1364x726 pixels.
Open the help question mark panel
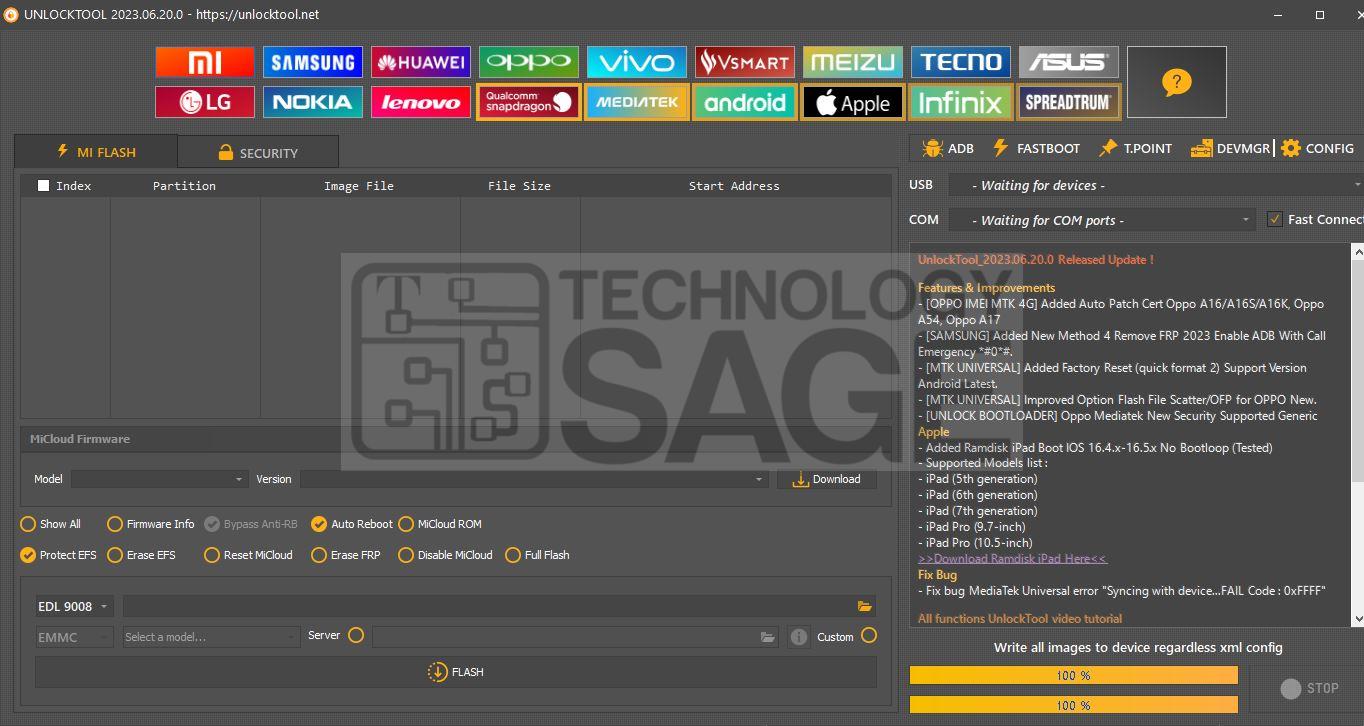pos(1177,82)
